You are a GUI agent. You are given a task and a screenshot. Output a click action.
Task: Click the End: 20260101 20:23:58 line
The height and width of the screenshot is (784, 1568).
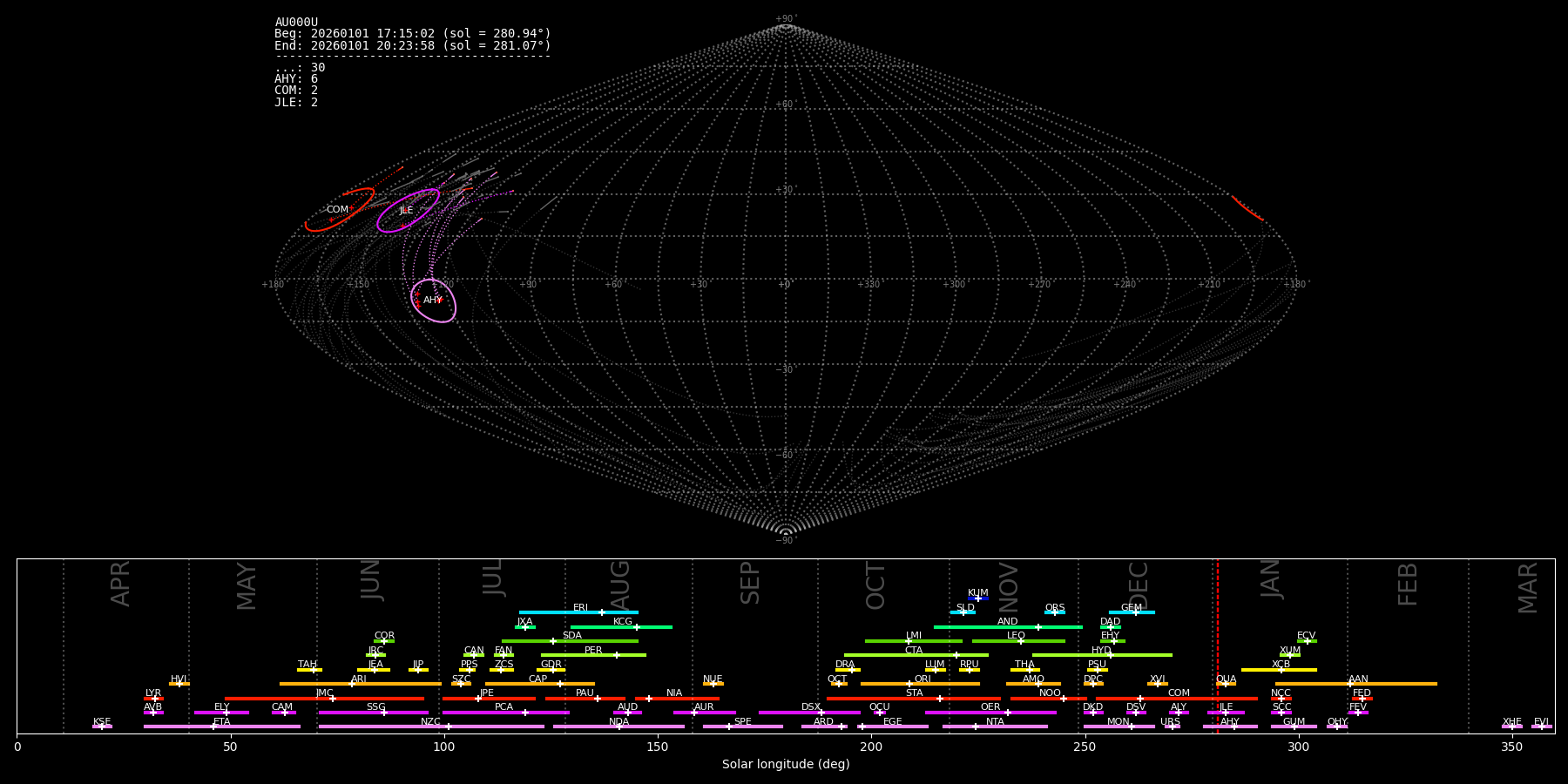tap(413, 45)
